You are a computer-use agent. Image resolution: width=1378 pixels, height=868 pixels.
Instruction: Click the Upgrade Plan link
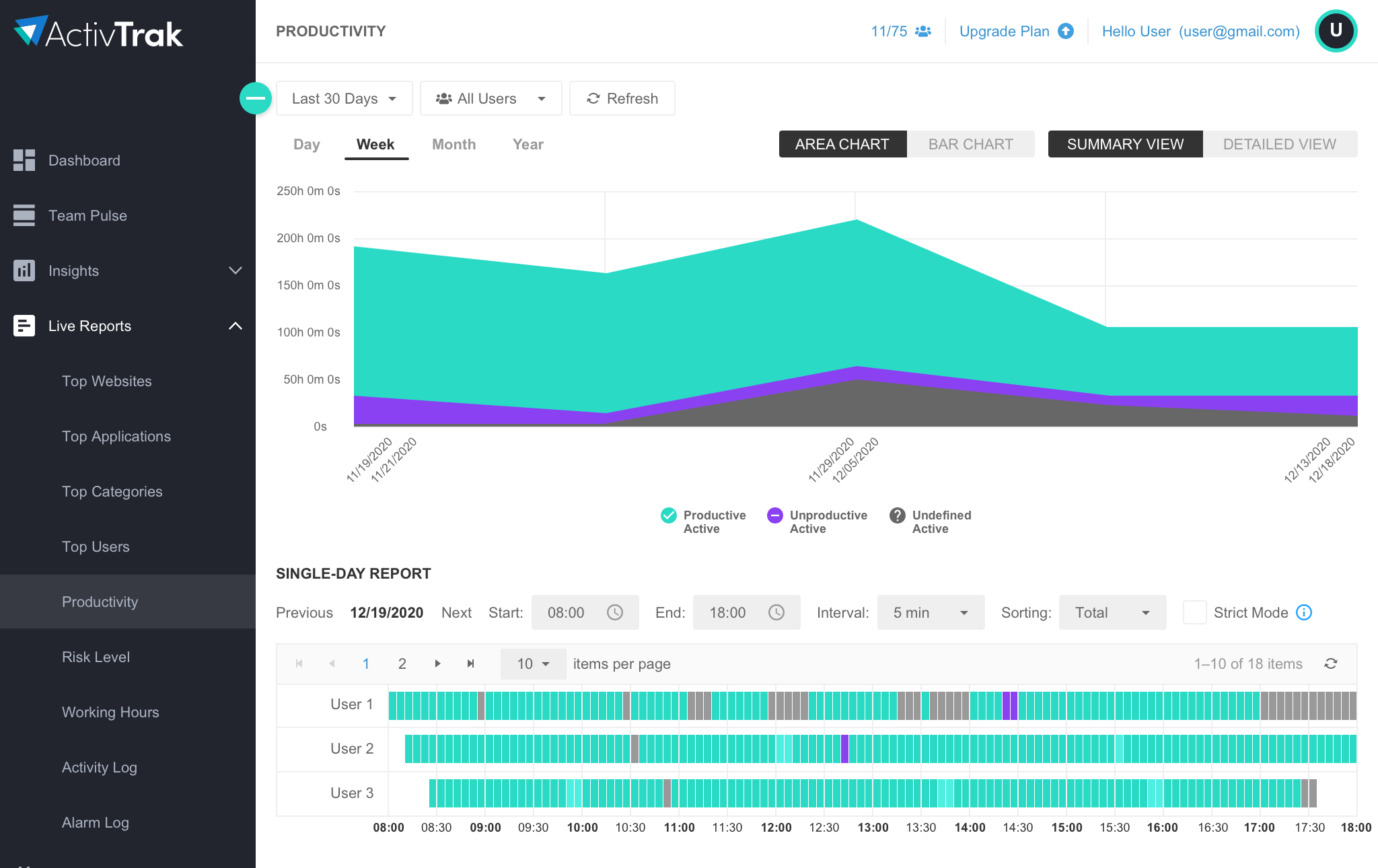[1004, 31]
